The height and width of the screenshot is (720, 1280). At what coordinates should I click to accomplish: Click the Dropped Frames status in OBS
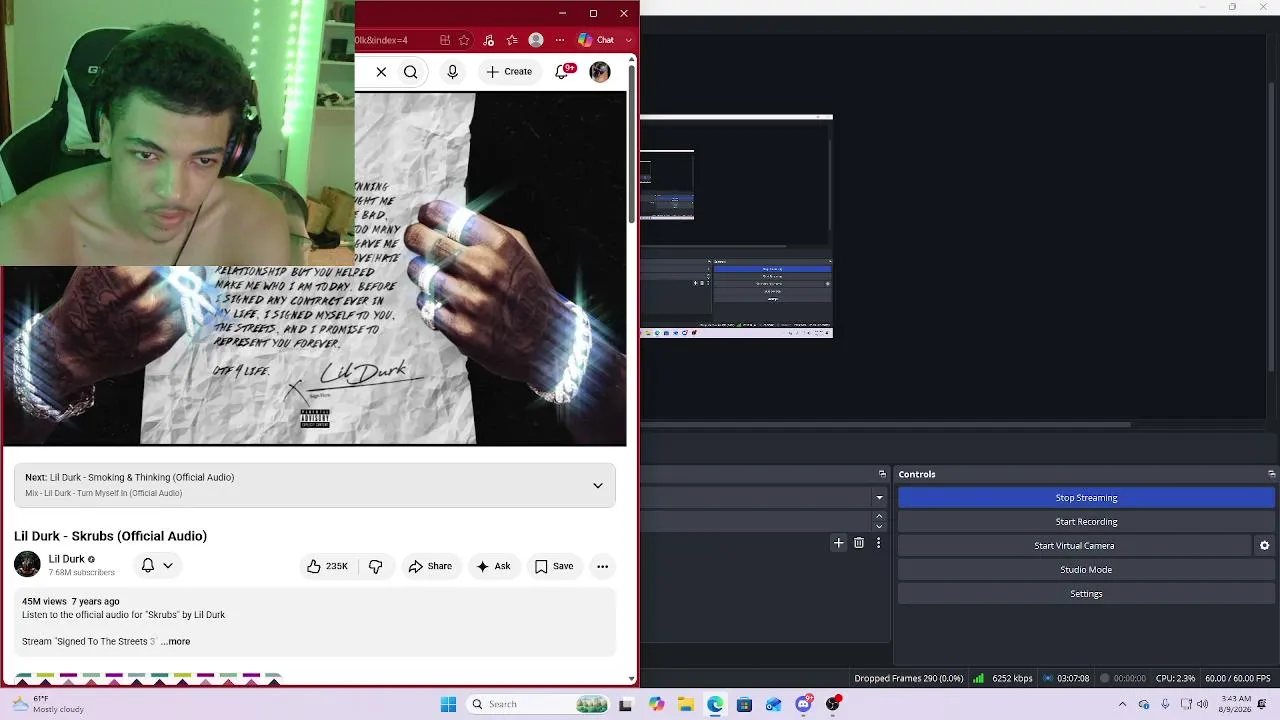(909, 678)
